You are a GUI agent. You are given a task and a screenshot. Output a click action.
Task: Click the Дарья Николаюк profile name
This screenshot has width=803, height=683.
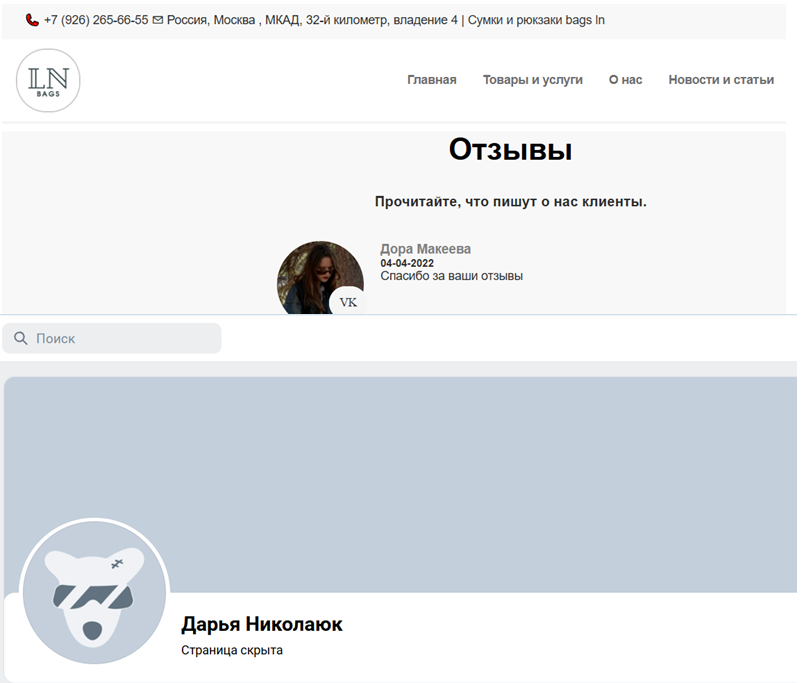(261, 625)
